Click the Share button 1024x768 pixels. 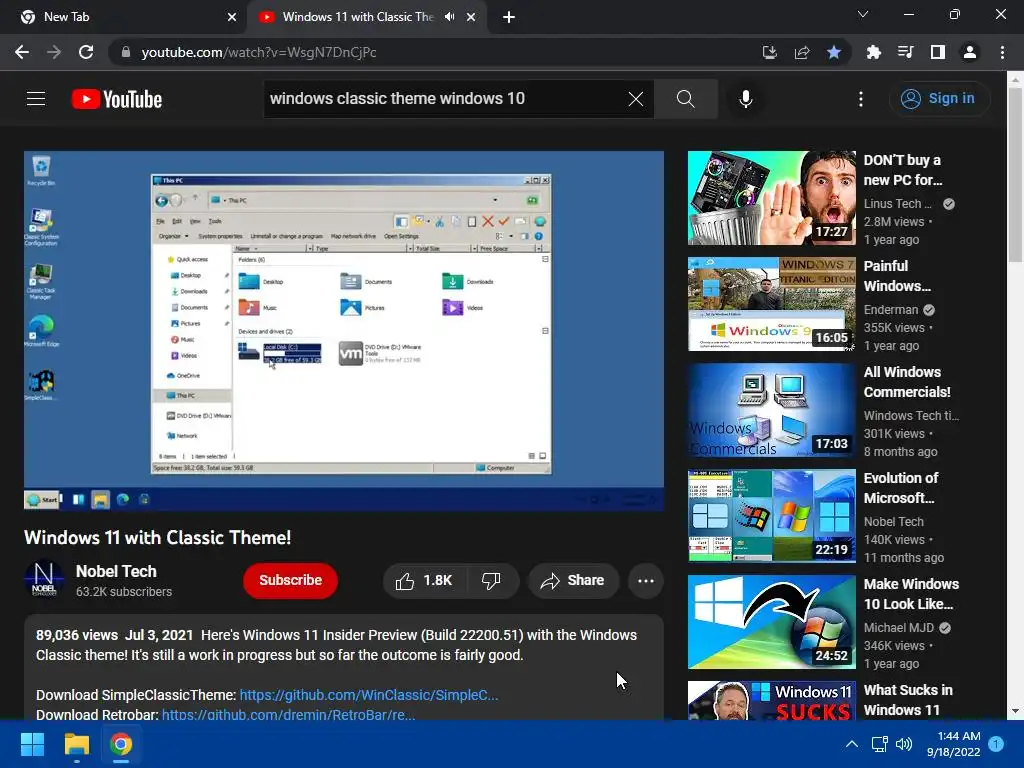pyautogui.click(x=573, y=581)
